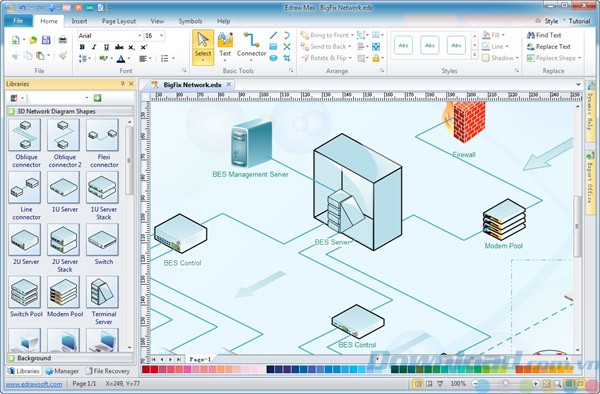
Task: Select the first style Abc thumbnail
Action: (x=403, y=46)
